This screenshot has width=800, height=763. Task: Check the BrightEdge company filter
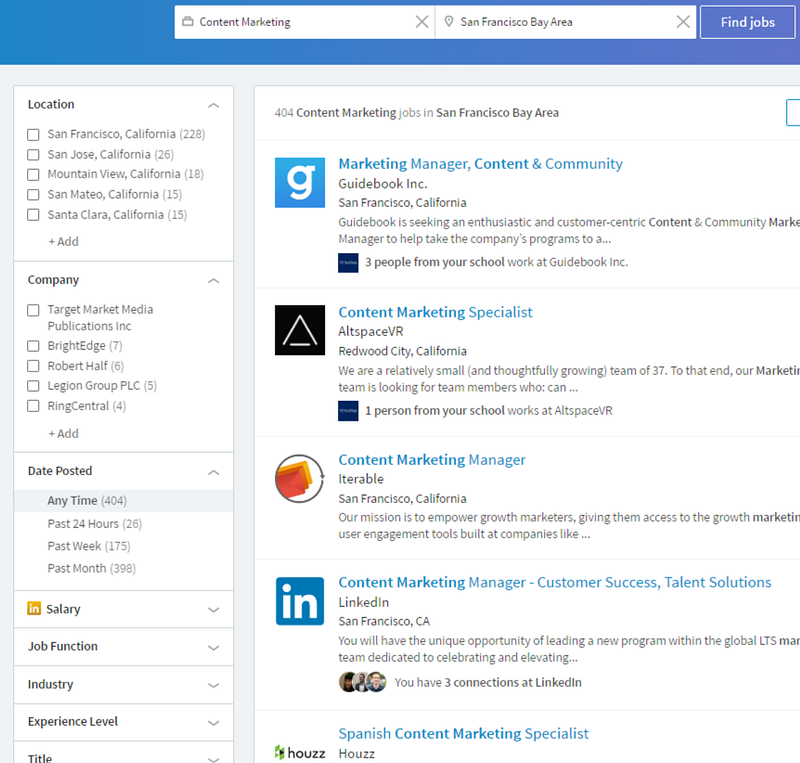(x=33, y=346)
